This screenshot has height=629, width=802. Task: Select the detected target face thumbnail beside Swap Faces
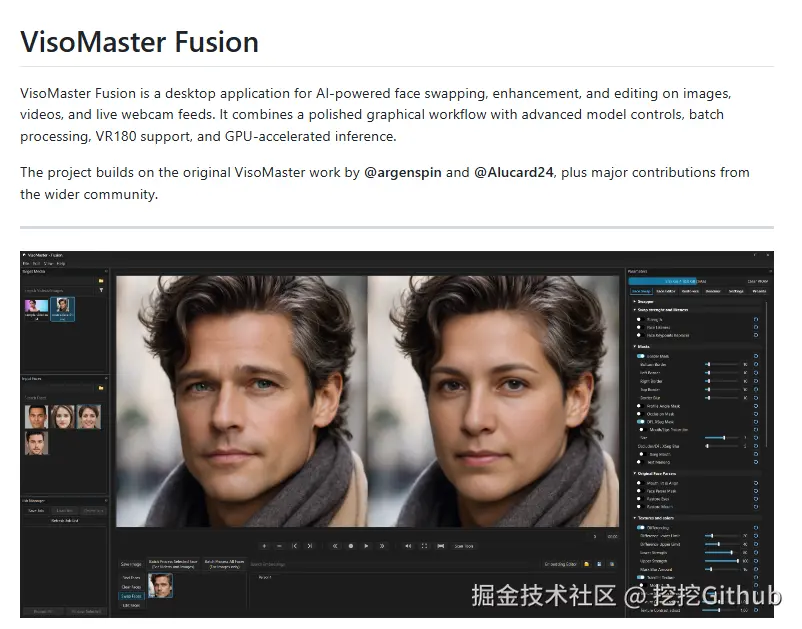[160, 586]
